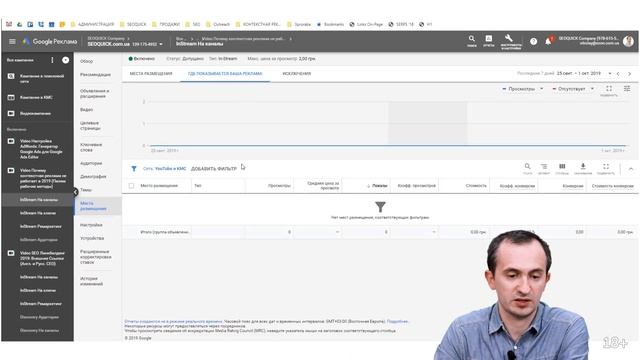The image size is (640, 360).
Task: Open the table Columns icon
Action: coord(562,167)
